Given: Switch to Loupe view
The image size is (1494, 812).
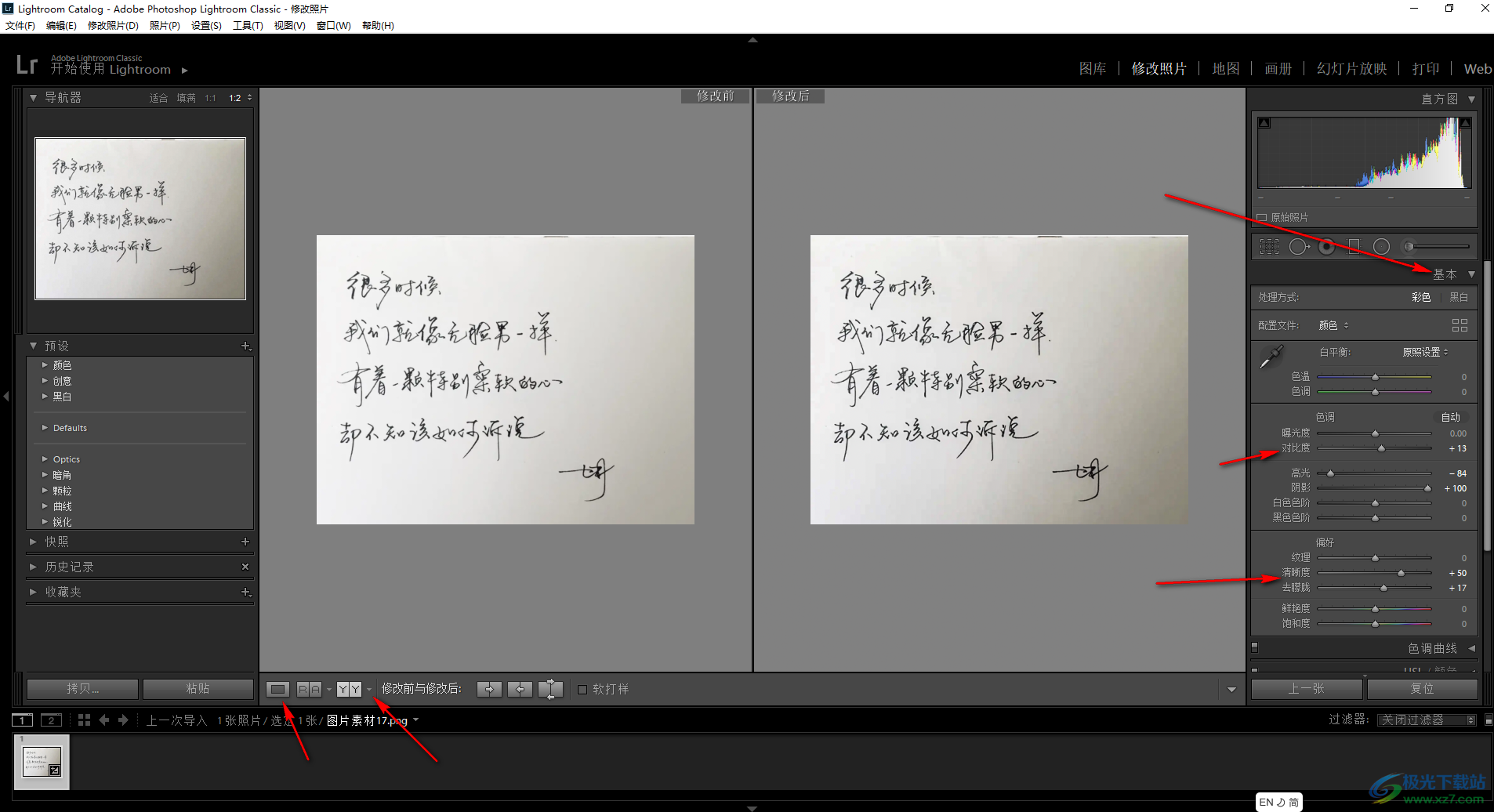Looking at the screenshot, I should (x=277, y=689).
